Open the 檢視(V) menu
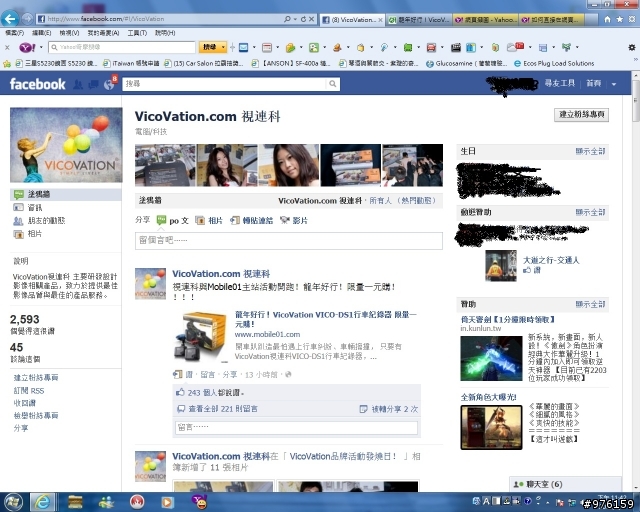This screenshot has height=512, width=640. [x=69, y=33]
